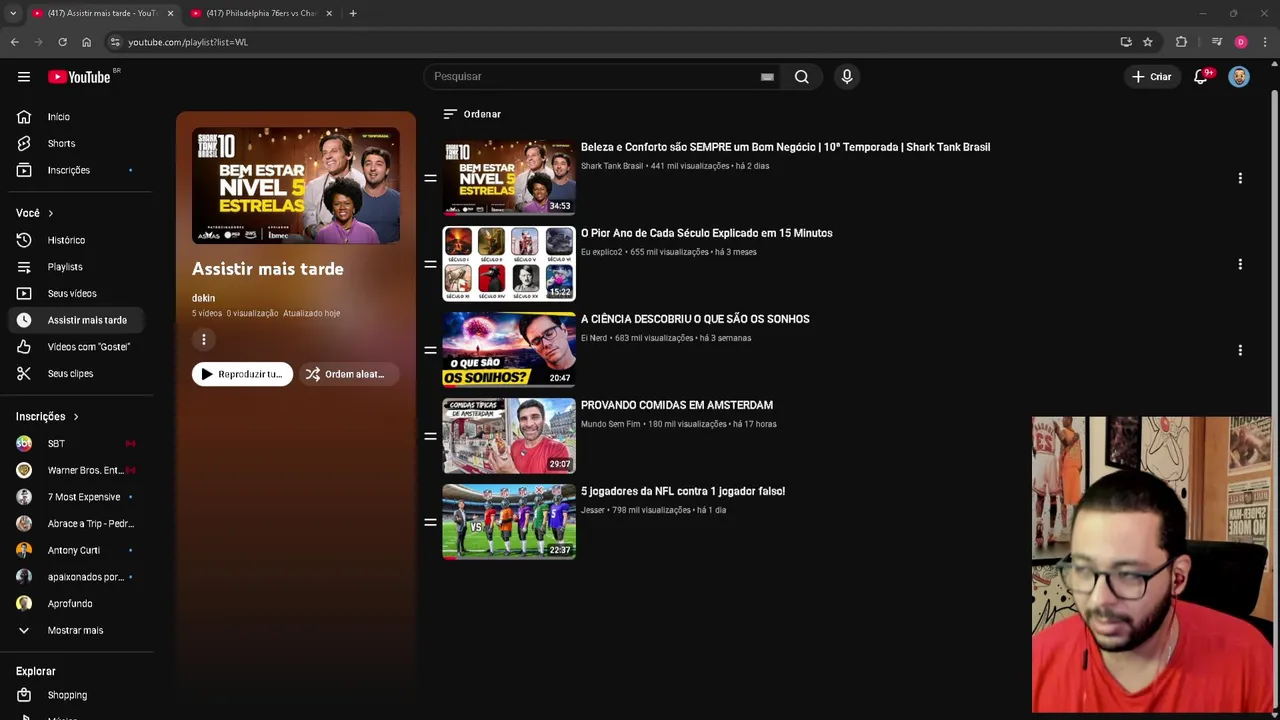Open the Ordenar sort dropdown
1280x720 pixels.
[472, 114]
